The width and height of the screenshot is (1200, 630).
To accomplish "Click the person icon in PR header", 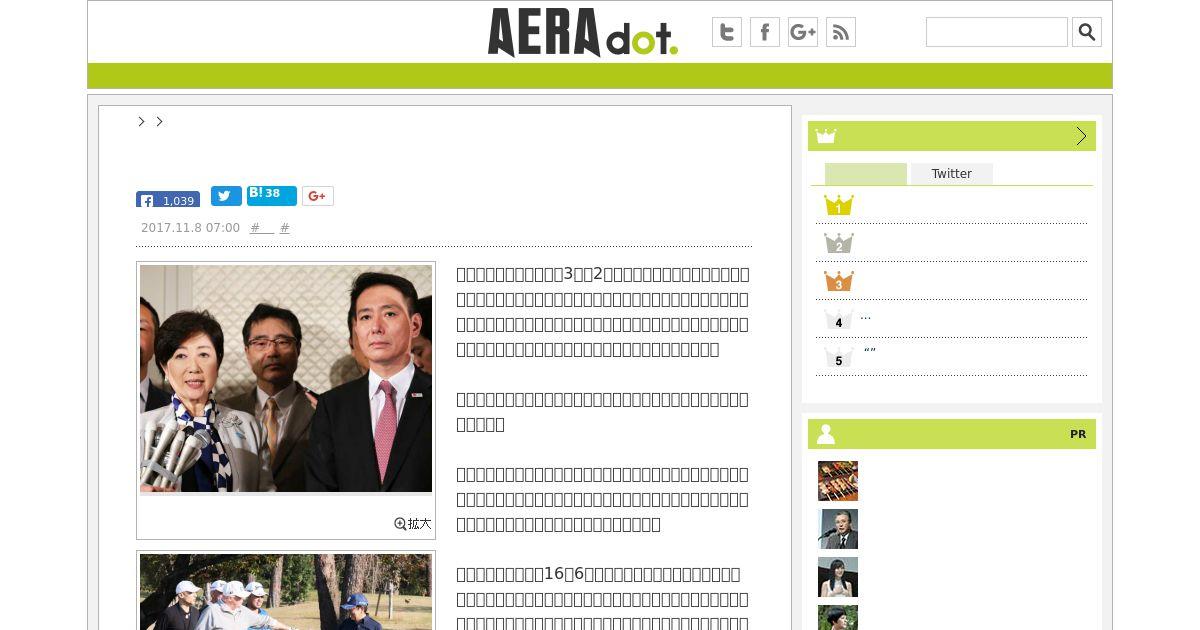I will tap(826, 434).
